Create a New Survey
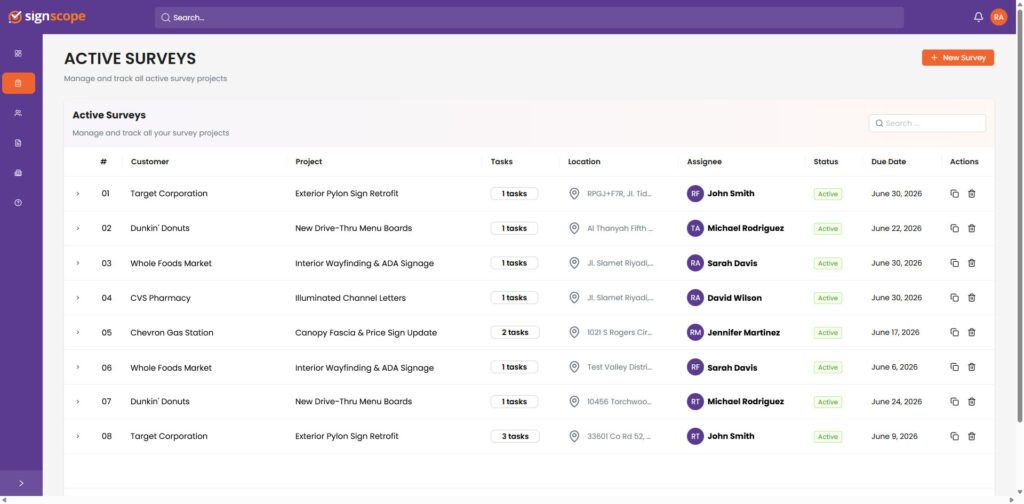Image resolution: width=1024 pixels, height=504 pixels. [958, 57]
